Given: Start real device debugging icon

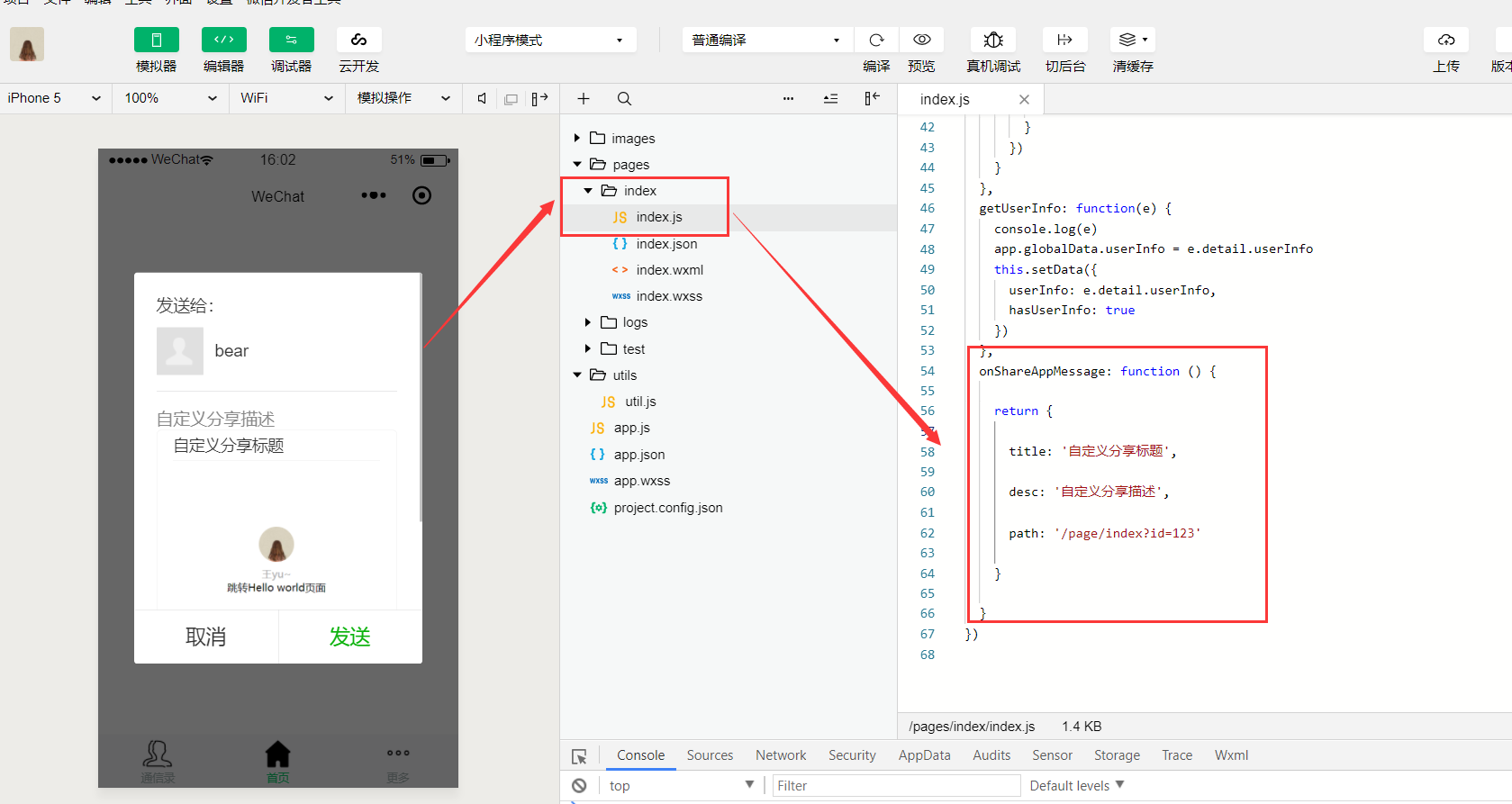Looking at the screenshot, I should 993,40.
